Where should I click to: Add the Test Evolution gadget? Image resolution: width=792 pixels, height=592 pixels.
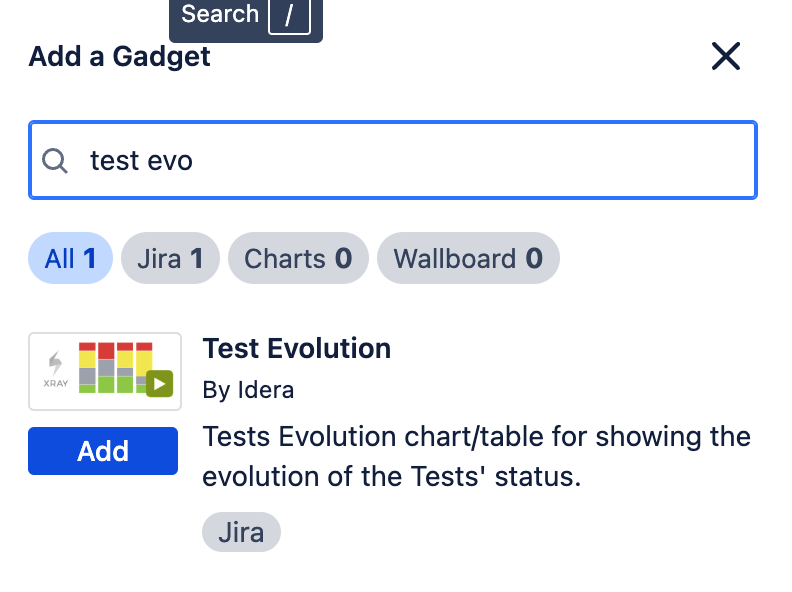pos(103,451)
